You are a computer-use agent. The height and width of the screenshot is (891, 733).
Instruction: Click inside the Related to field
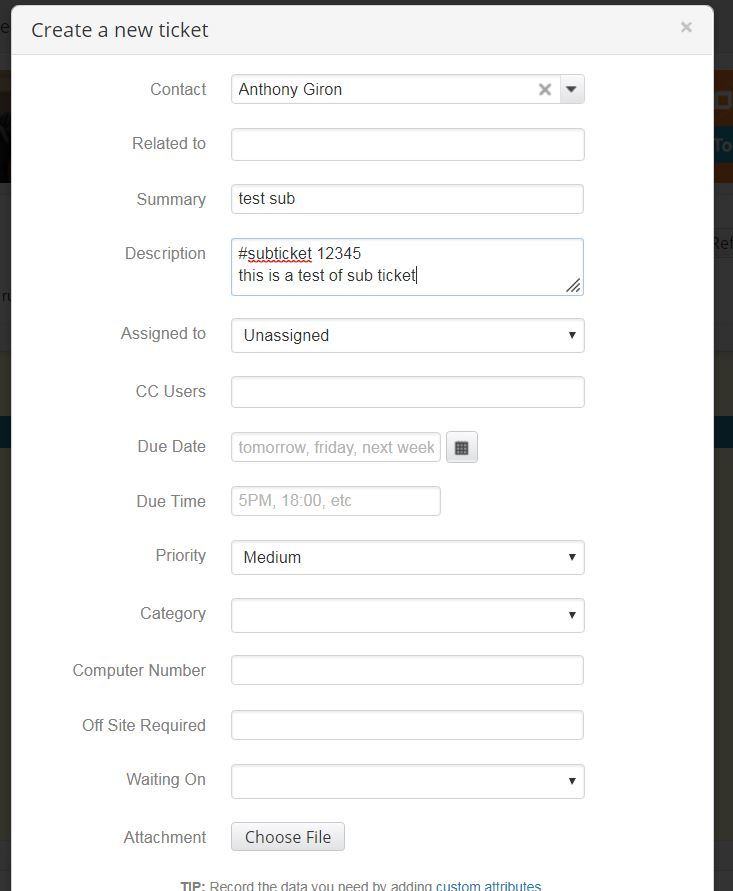click(x=406, y=144)
